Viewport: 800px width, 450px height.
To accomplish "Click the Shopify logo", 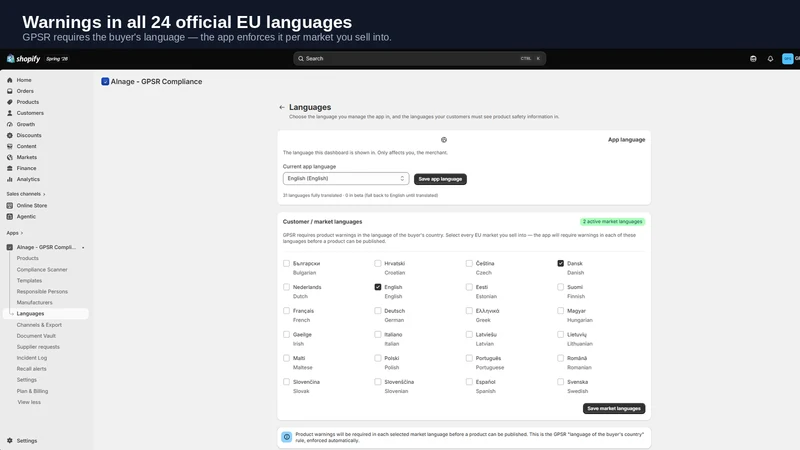I will (23, 59).
